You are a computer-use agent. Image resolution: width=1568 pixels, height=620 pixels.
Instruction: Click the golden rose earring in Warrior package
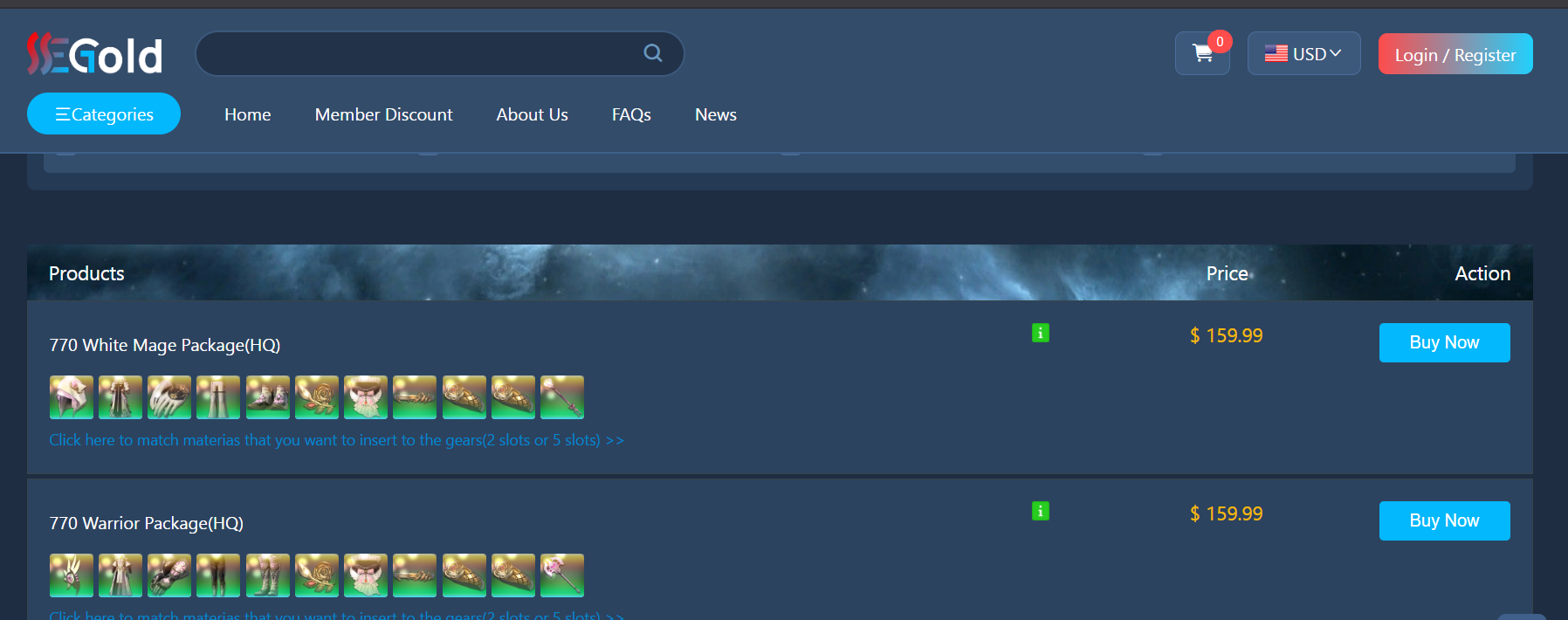pyautogui.click(x=317, y=575)
